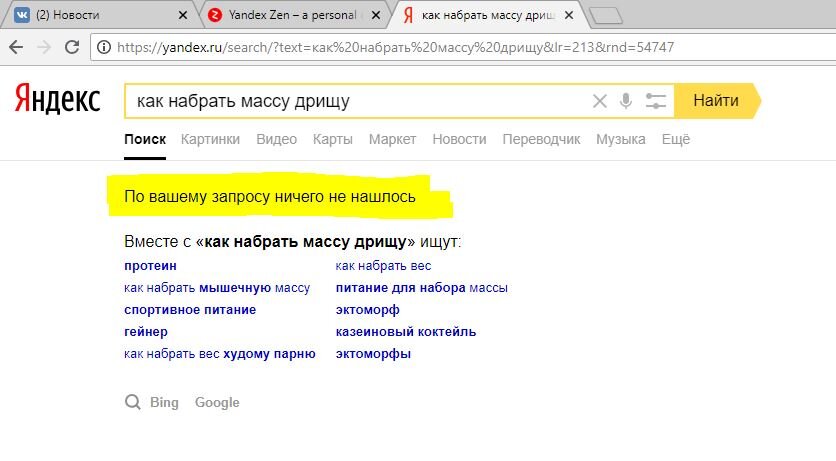Open the Картинки search category
Image resolution: width=836 pixels, height=461 pixels.
click(210, 140)
